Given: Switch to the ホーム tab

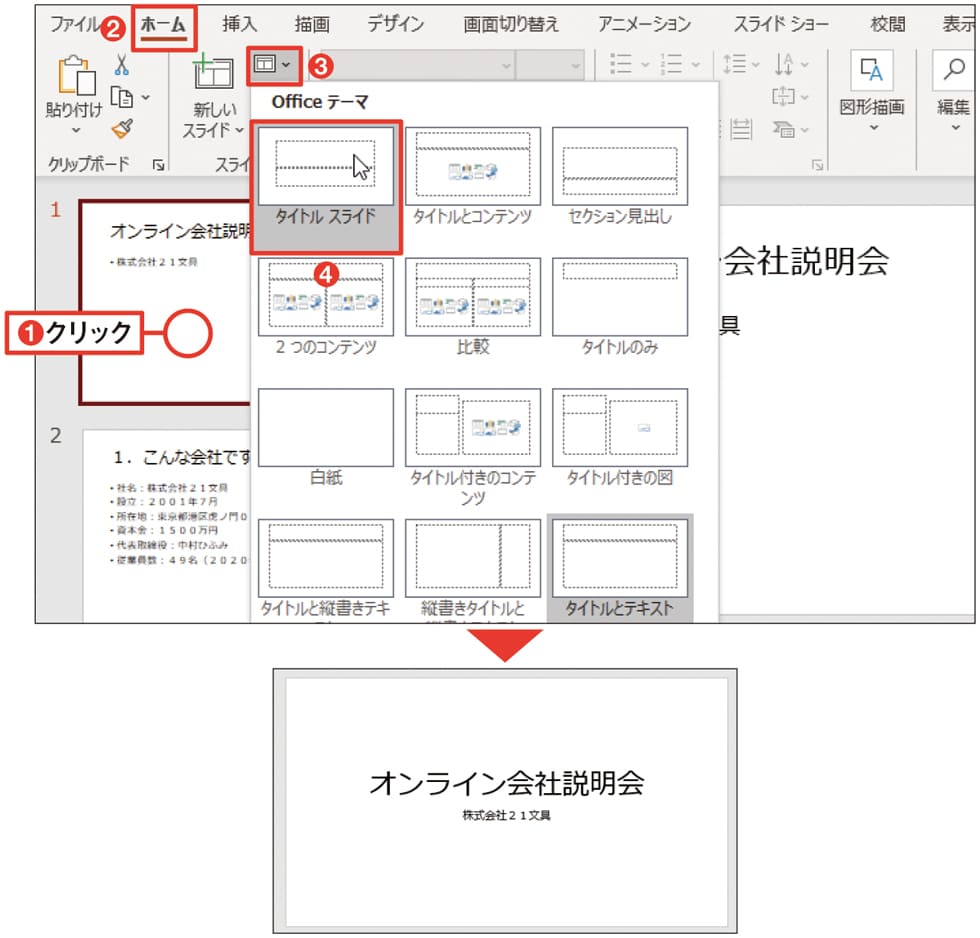Looking at the screenshot, I should pyautogui.click(x=163, y=25).
